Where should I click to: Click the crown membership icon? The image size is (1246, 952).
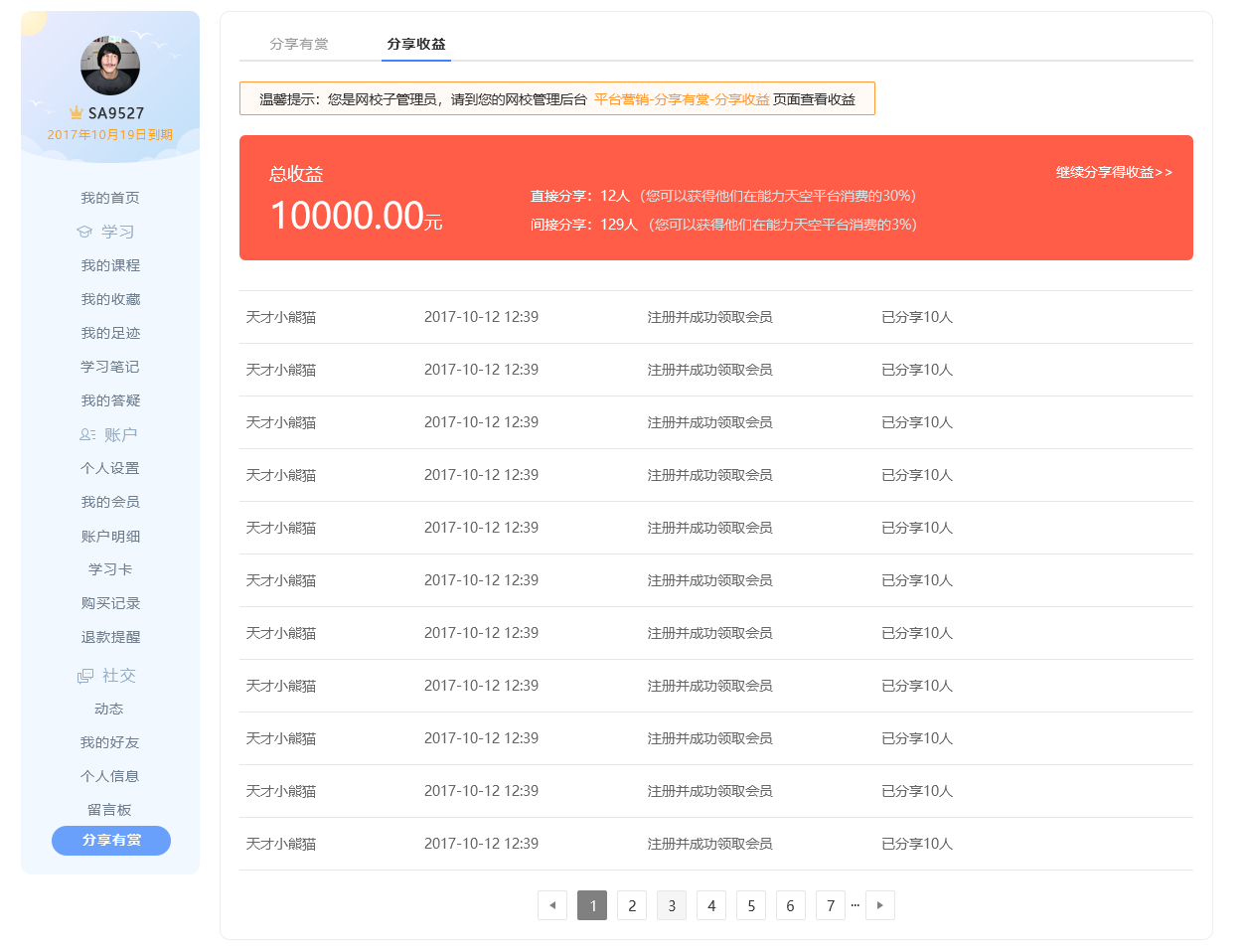[x=77, y=113]
